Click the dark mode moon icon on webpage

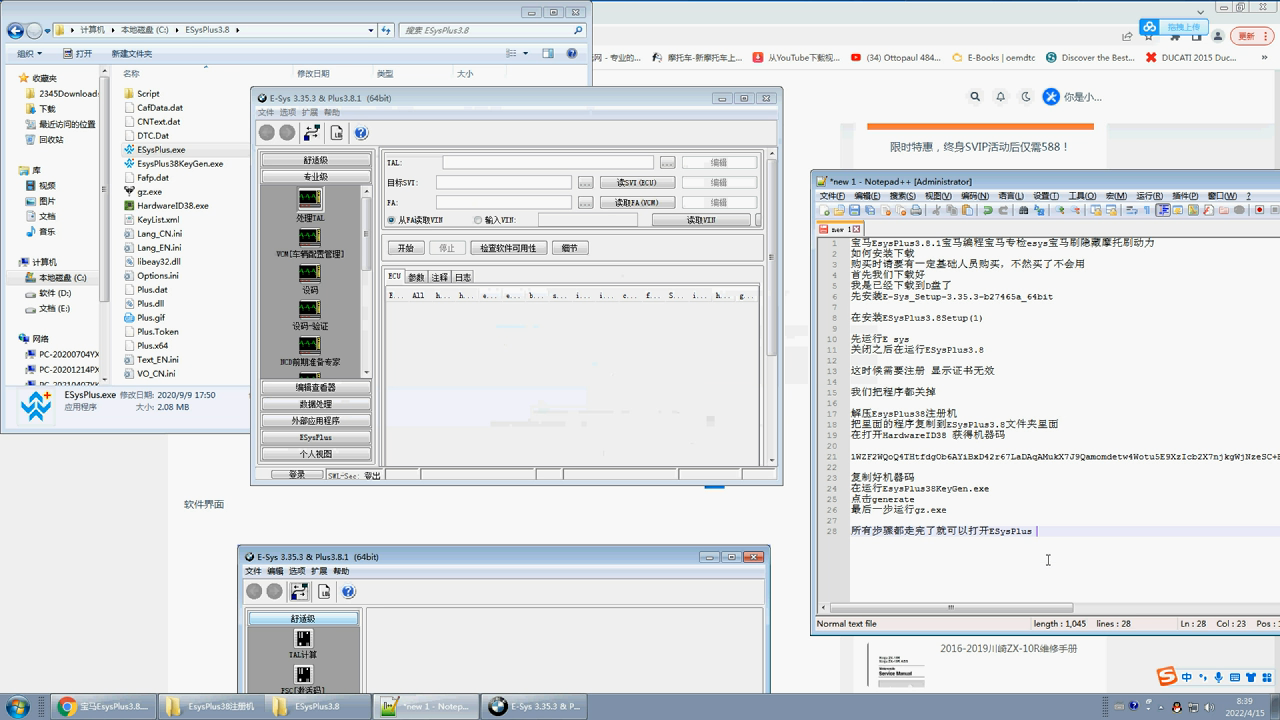coord(1025,97)
